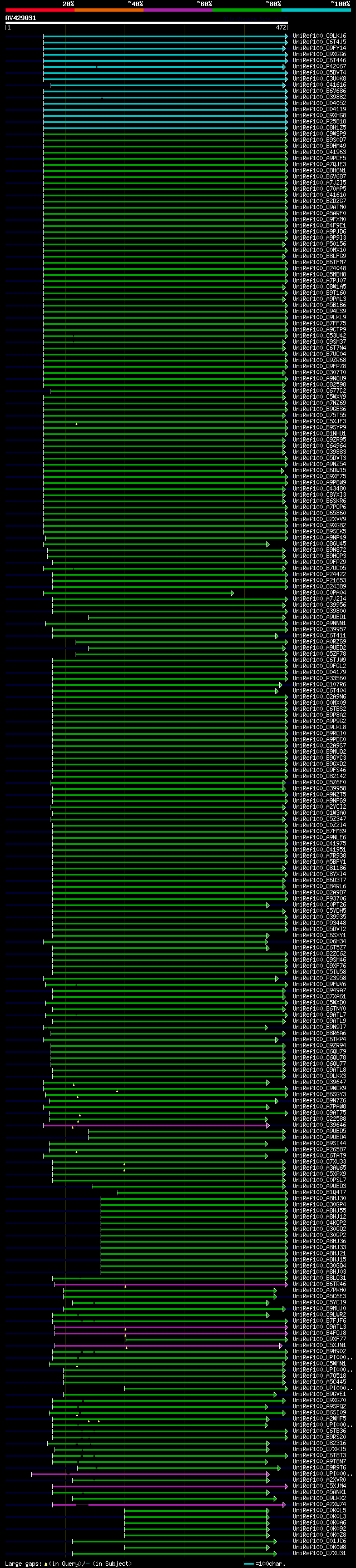
Task: Select label UniRef100_C6T8T3
Action: pyautogui.click(x=319, y=1455)
